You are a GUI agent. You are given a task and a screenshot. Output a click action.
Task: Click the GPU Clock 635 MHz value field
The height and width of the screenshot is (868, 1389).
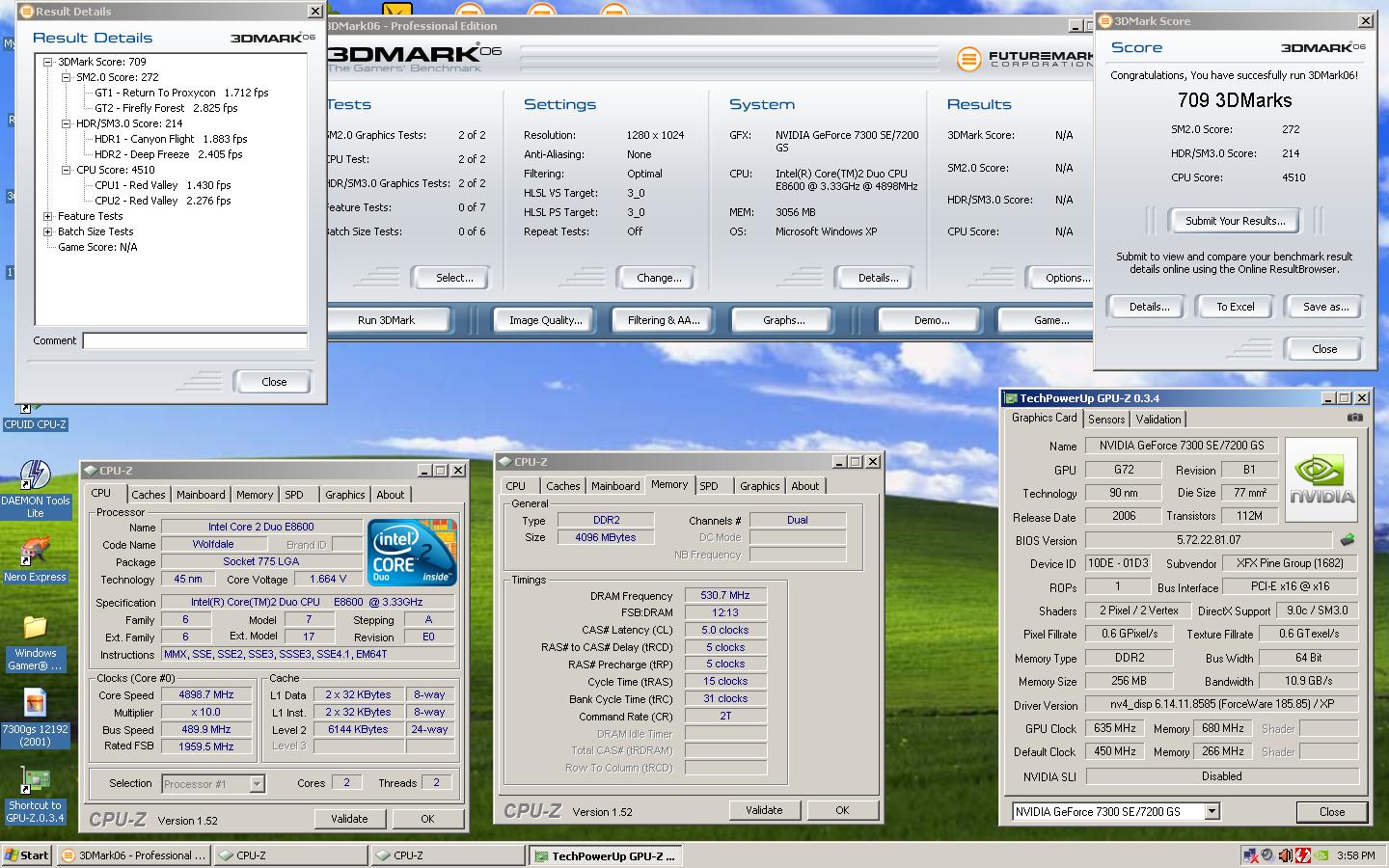pyautogui.click(x=1115, y=729)
